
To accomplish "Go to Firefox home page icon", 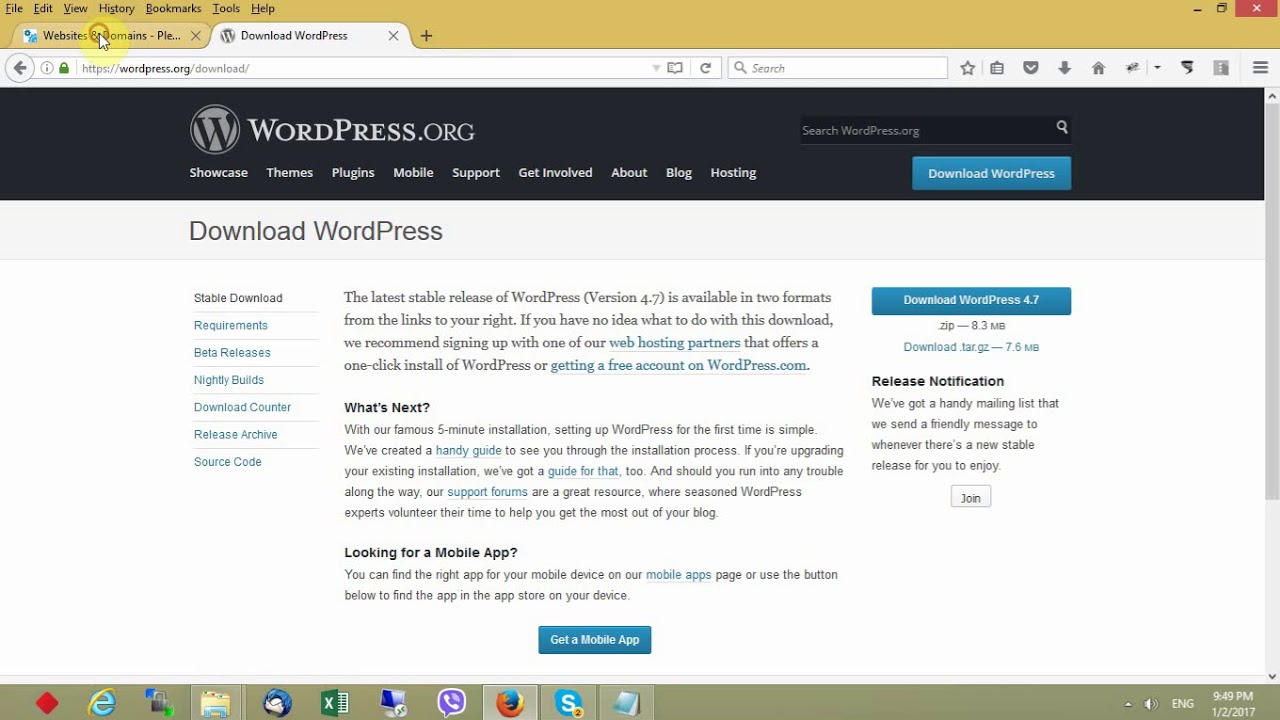I will tap(1098, 68).
